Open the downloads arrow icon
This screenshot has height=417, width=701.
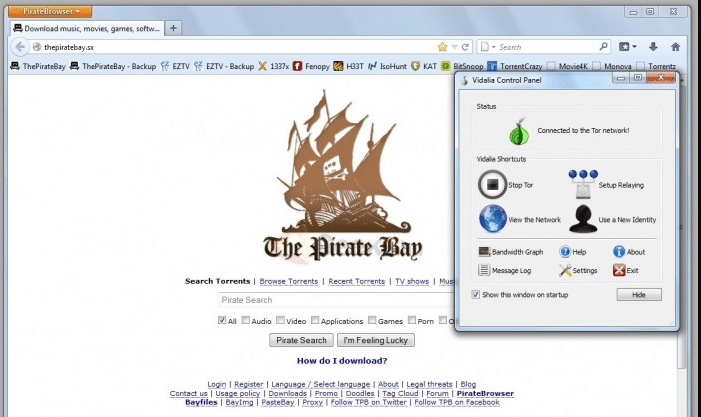(x=653, y=46)
